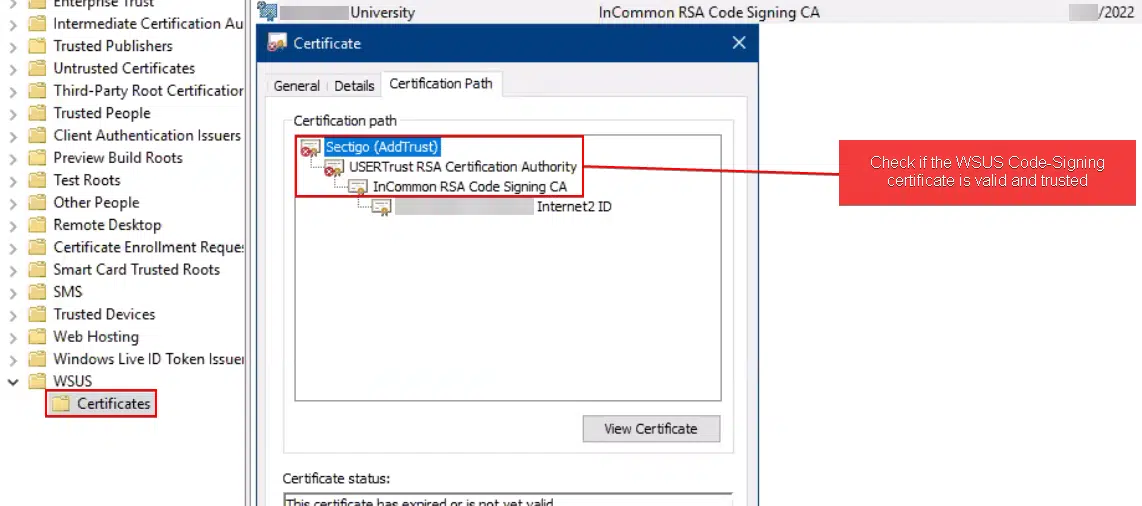
Task: Expand the Untrusted Certificates node
Action: (x=13, y=68)
